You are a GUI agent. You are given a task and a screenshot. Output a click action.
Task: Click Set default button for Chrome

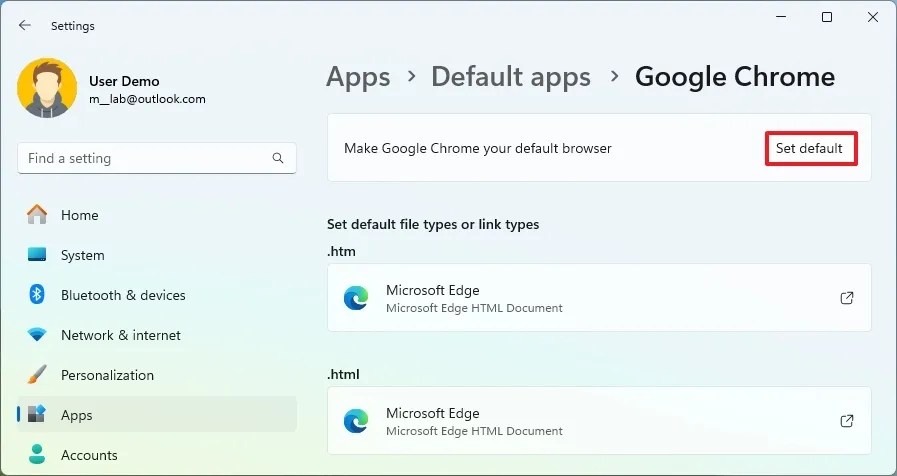811,148
